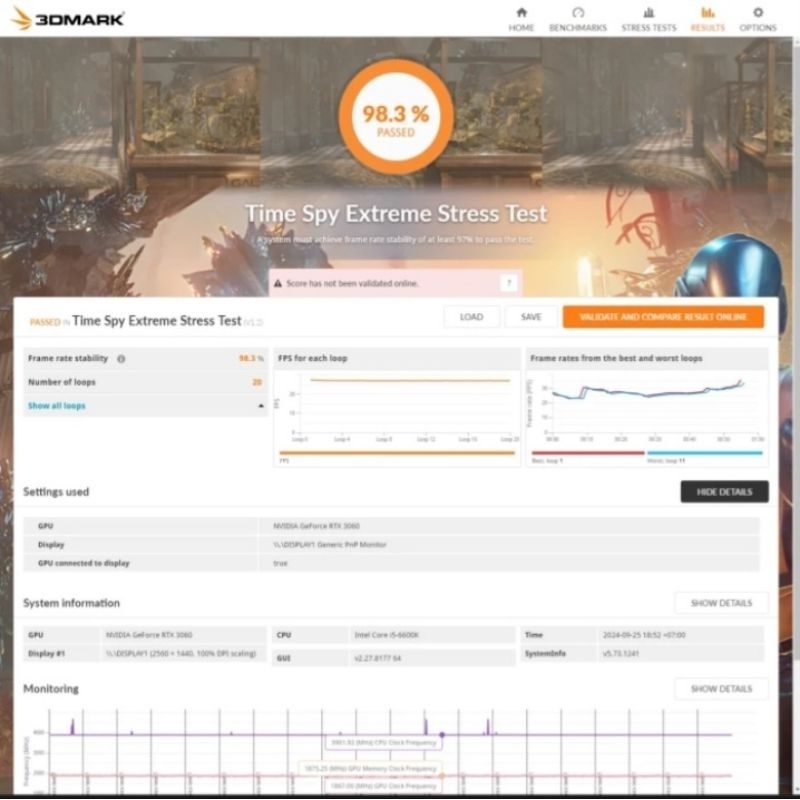Click the 'true' value in Settings used

coord(280,563)
